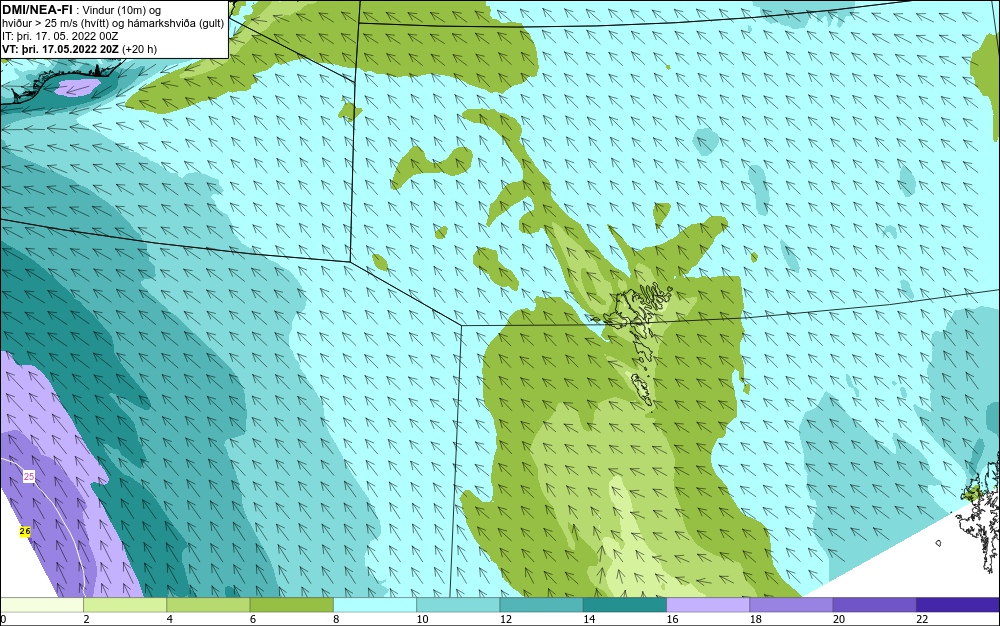Image resolution: width=1000 pixels, height=626 pixels.
Task: Click the legend scale label '8'
Action: coord(336,619)
